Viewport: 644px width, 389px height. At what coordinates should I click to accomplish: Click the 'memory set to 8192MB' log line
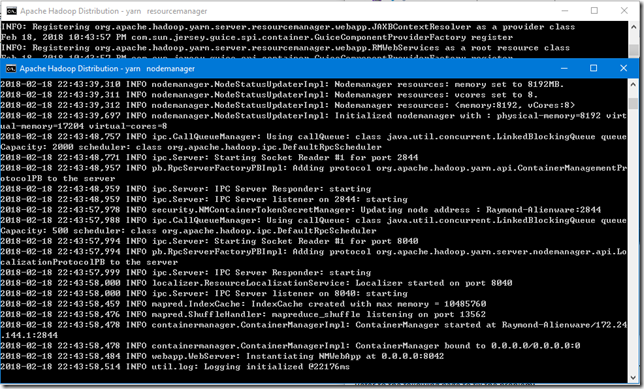point(282,85)
